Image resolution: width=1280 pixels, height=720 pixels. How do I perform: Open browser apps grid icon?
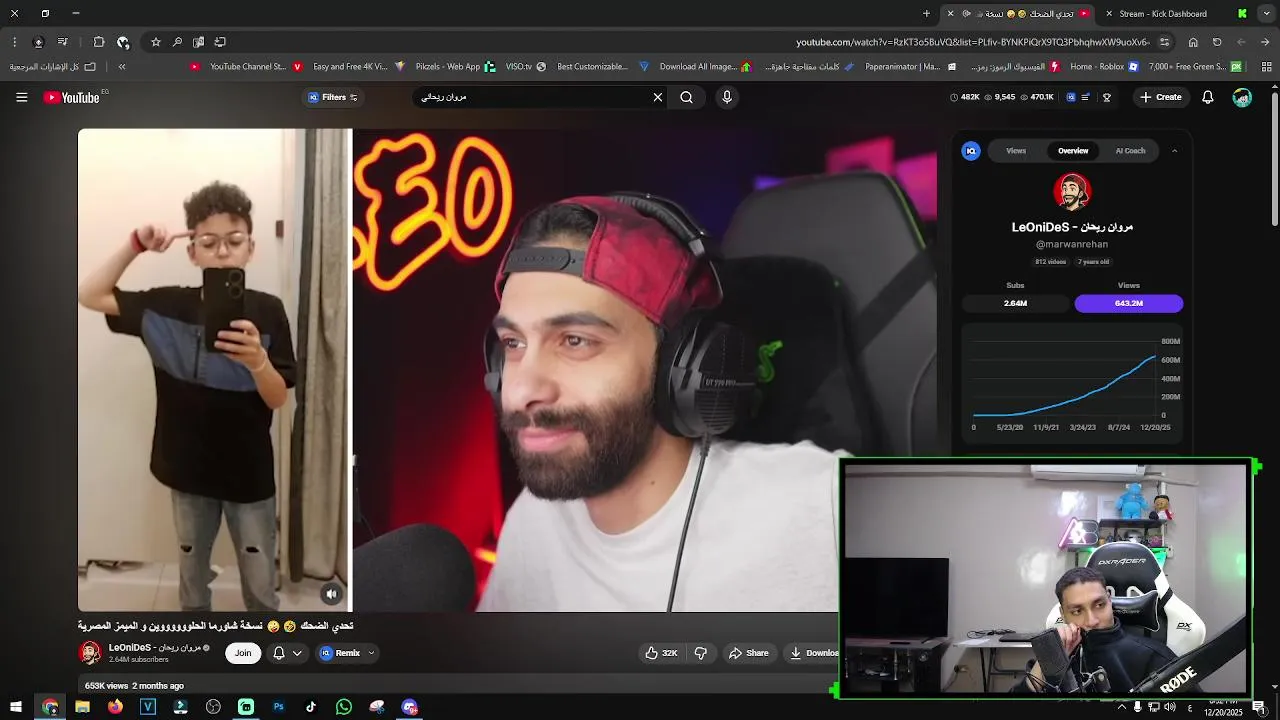[x=1266, y=67]
